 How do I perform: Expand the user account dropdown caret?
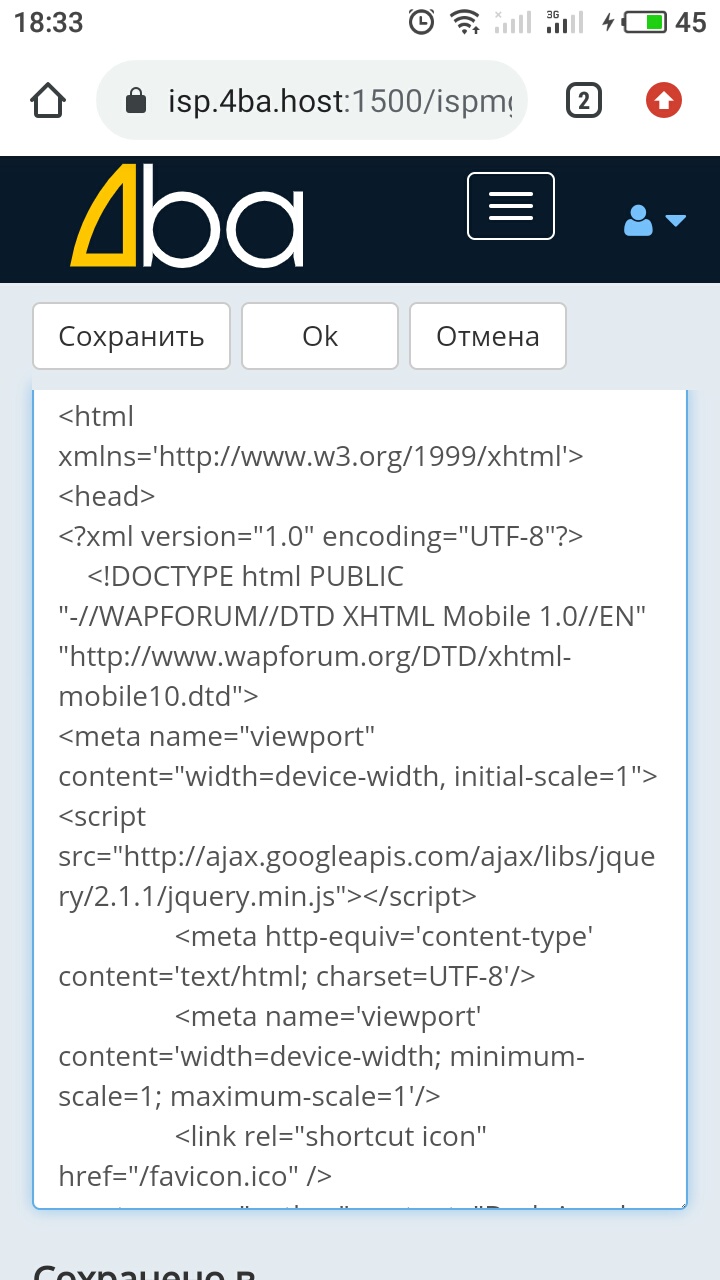point(676,221)
